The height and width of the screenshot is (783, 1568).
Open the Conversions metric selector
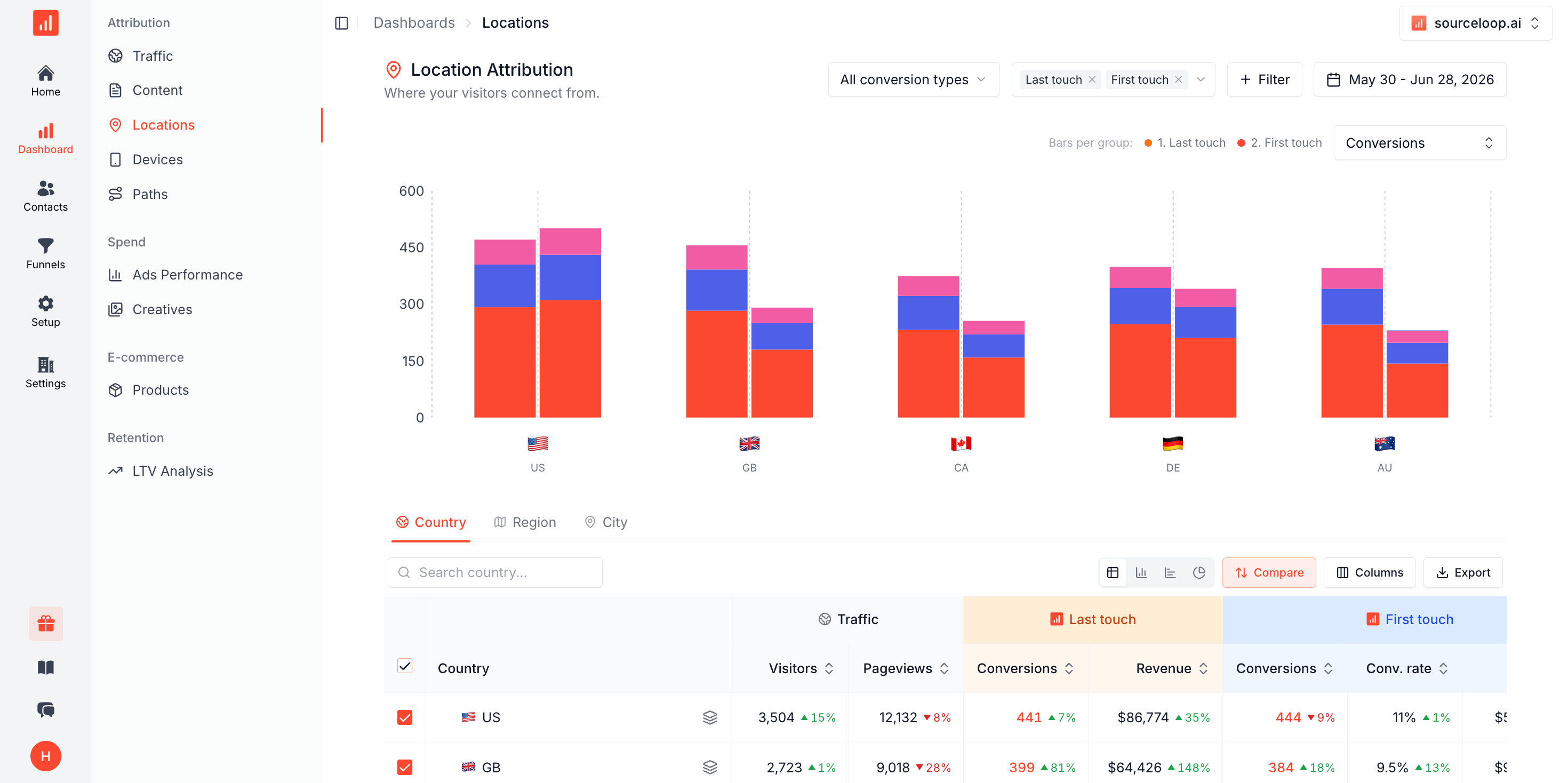pos(1420,143)
